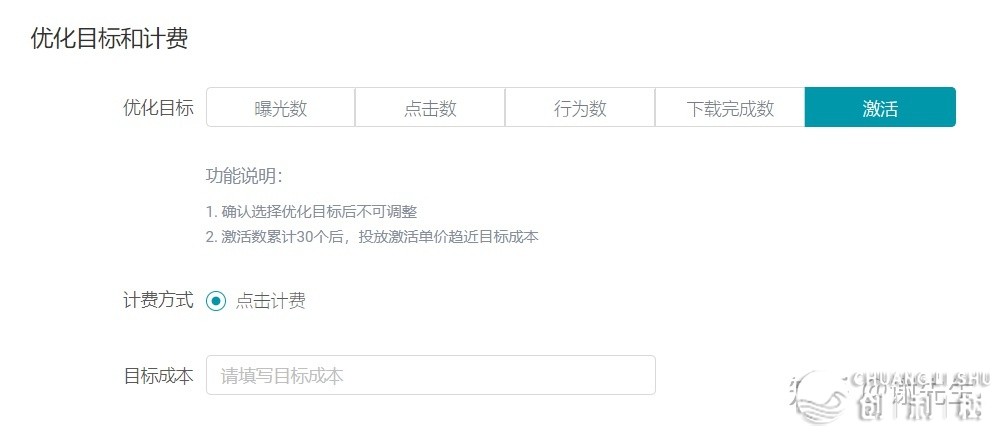Click the 功能说明 description heading

pyautogui.click(x=244, y=176)
